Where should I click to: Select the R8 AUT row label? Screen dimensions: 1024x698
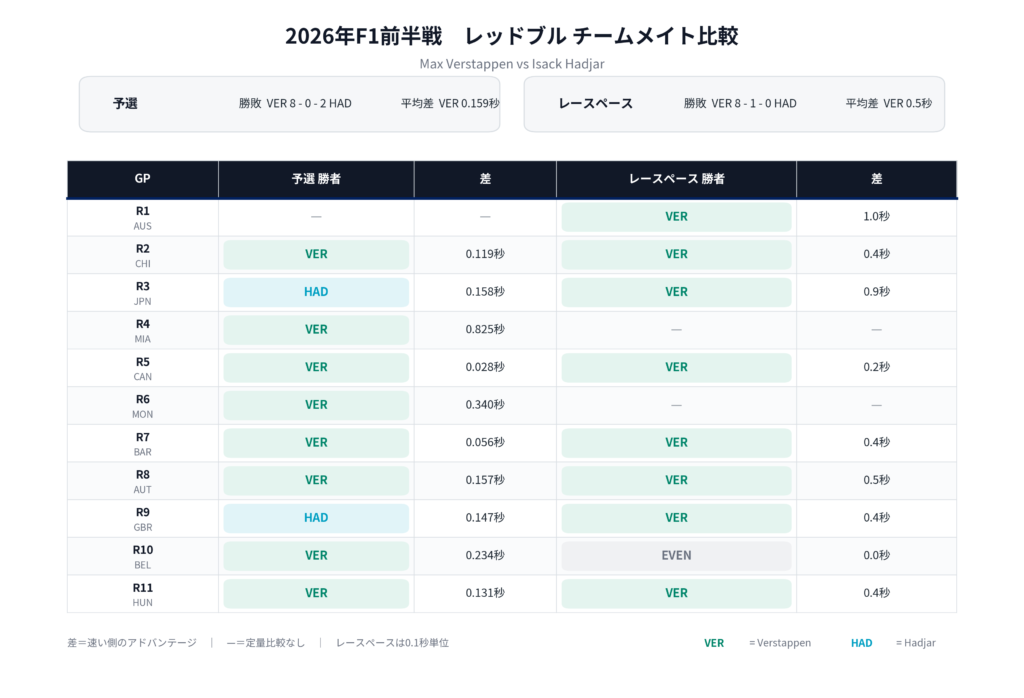tap(142, 482)
